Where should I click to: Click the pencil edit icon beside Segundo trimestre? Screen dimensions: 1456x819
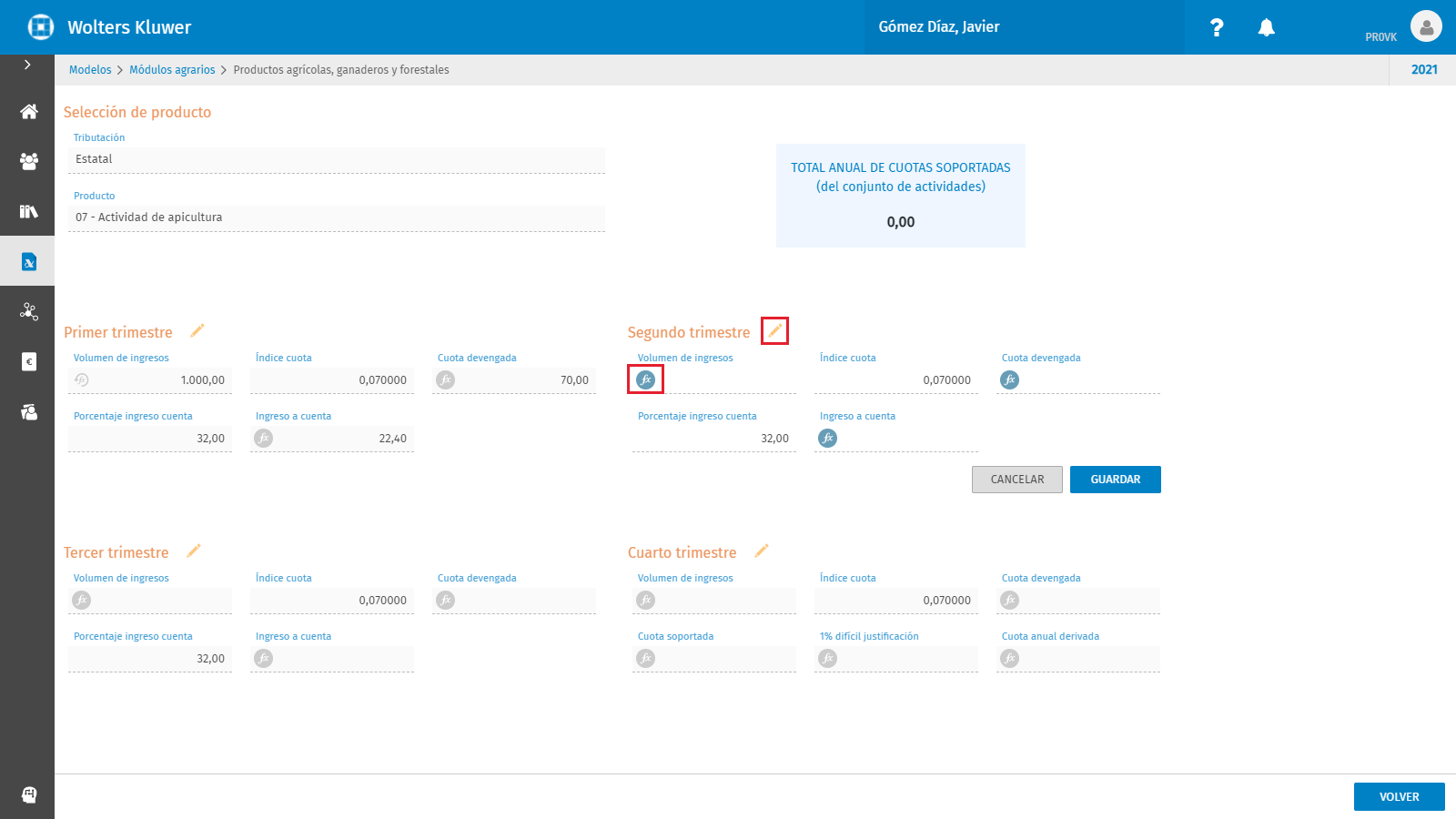tap(774, 330)
